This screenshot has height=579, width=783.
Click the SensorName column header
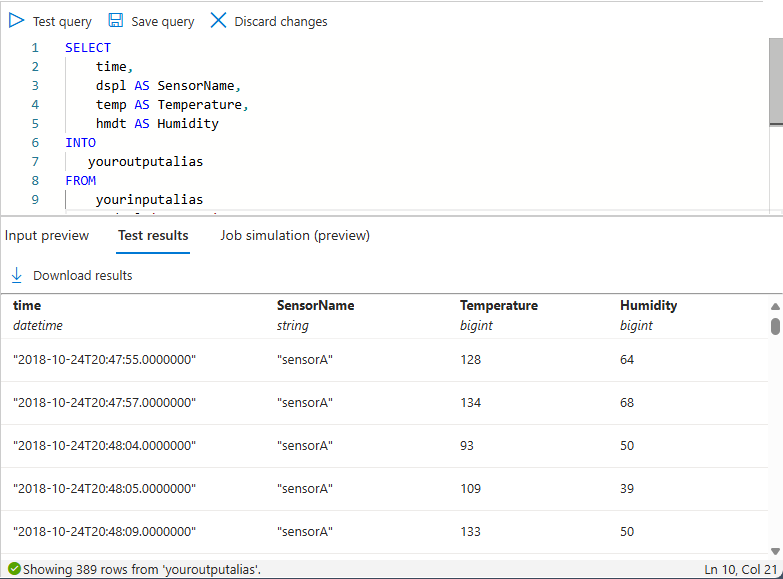pyautogui.click(x=316, y=305)
